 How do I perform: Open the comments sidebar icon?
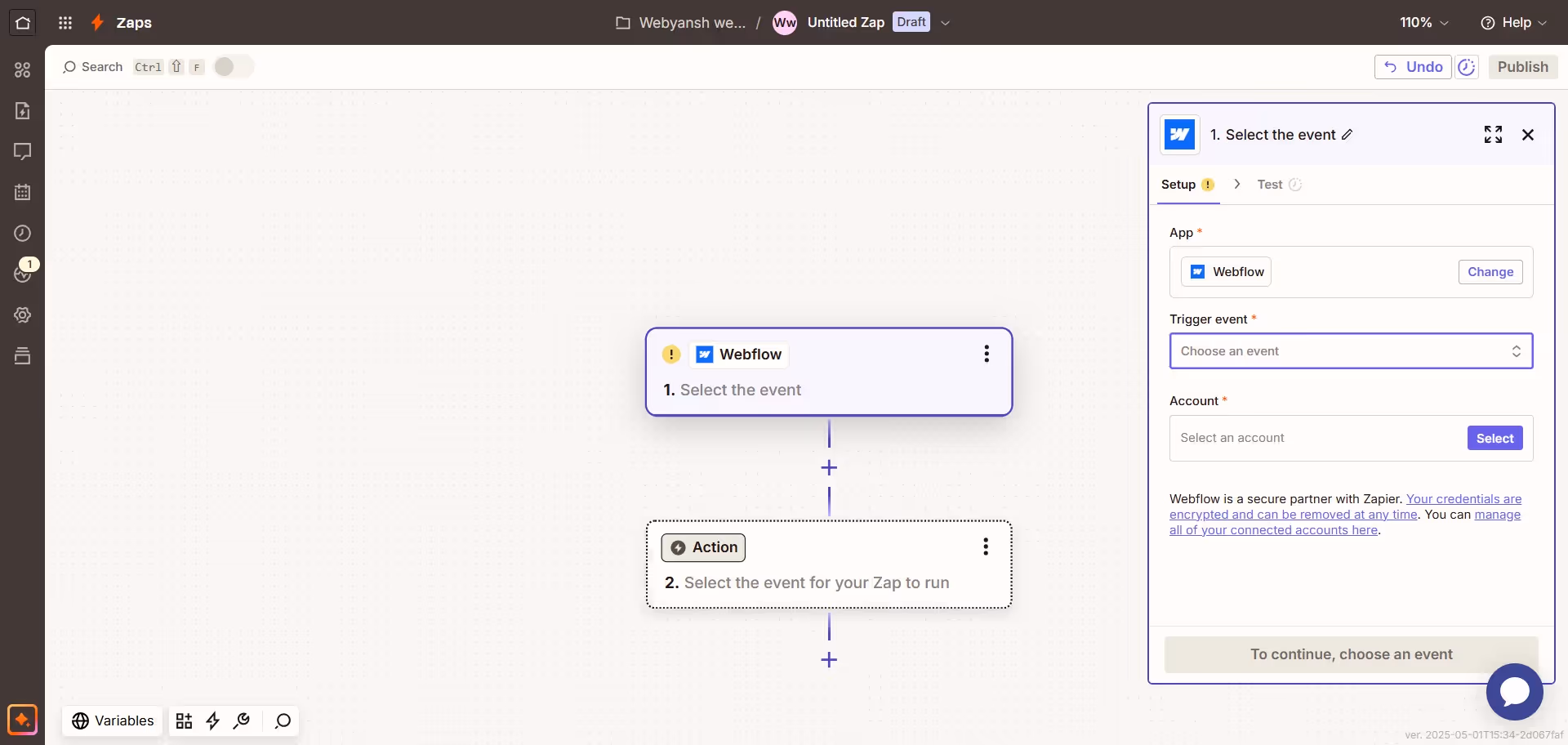tap(23, 152)
